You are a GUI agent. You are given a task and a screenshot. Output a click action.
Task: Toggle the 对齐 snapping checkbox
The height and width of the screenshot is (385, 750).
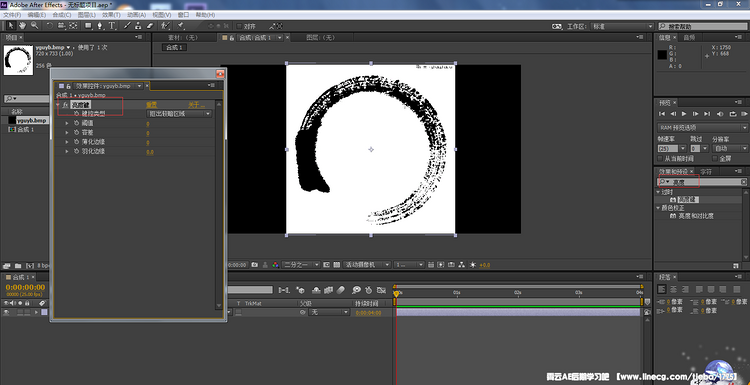pos(239,26)
